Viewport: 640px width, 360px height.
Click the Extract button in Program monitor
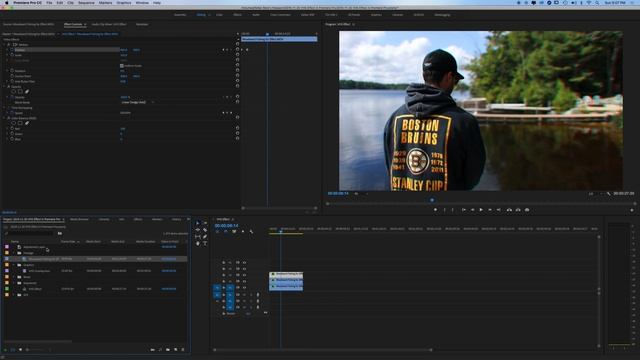(x=518, y=210)
